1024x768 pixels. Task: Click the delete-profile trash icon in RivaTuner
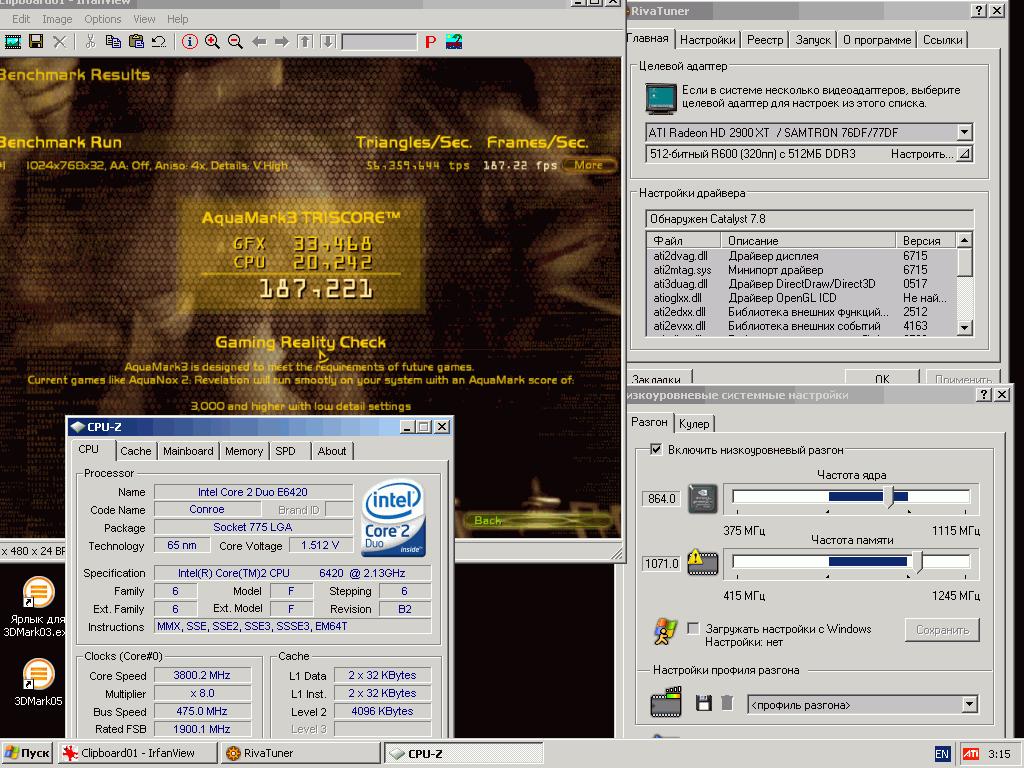click(727, 703)
